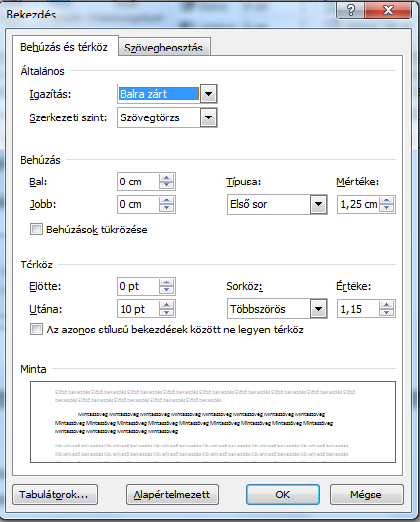
Task: Decrease the Mértéke value
Action: click(387, 208)
